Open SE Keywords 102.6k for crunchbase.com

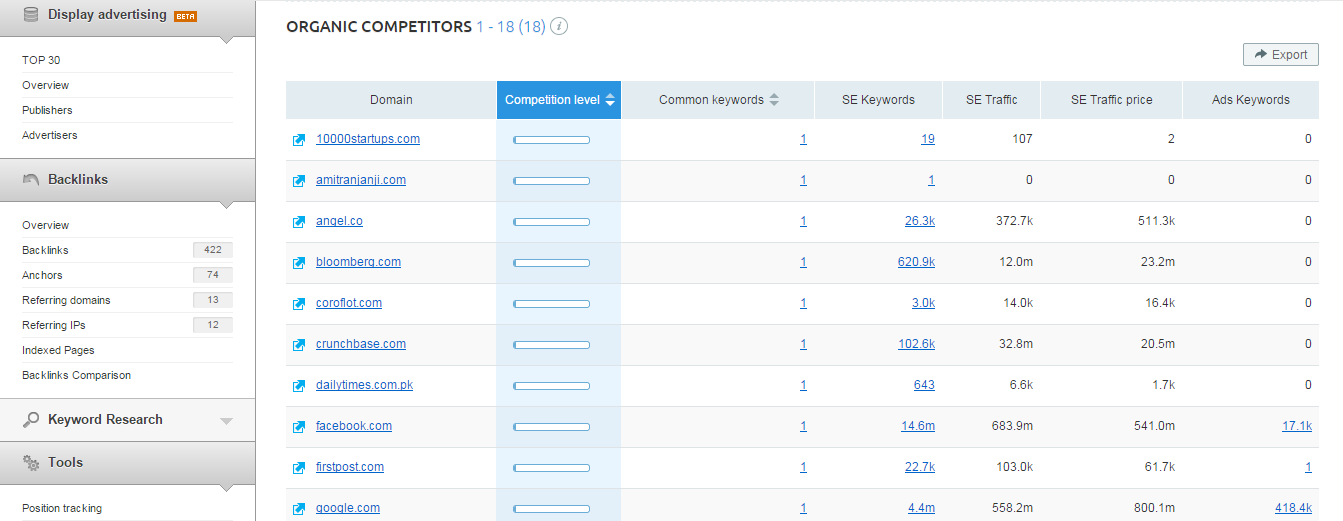[x=916, y=344]
